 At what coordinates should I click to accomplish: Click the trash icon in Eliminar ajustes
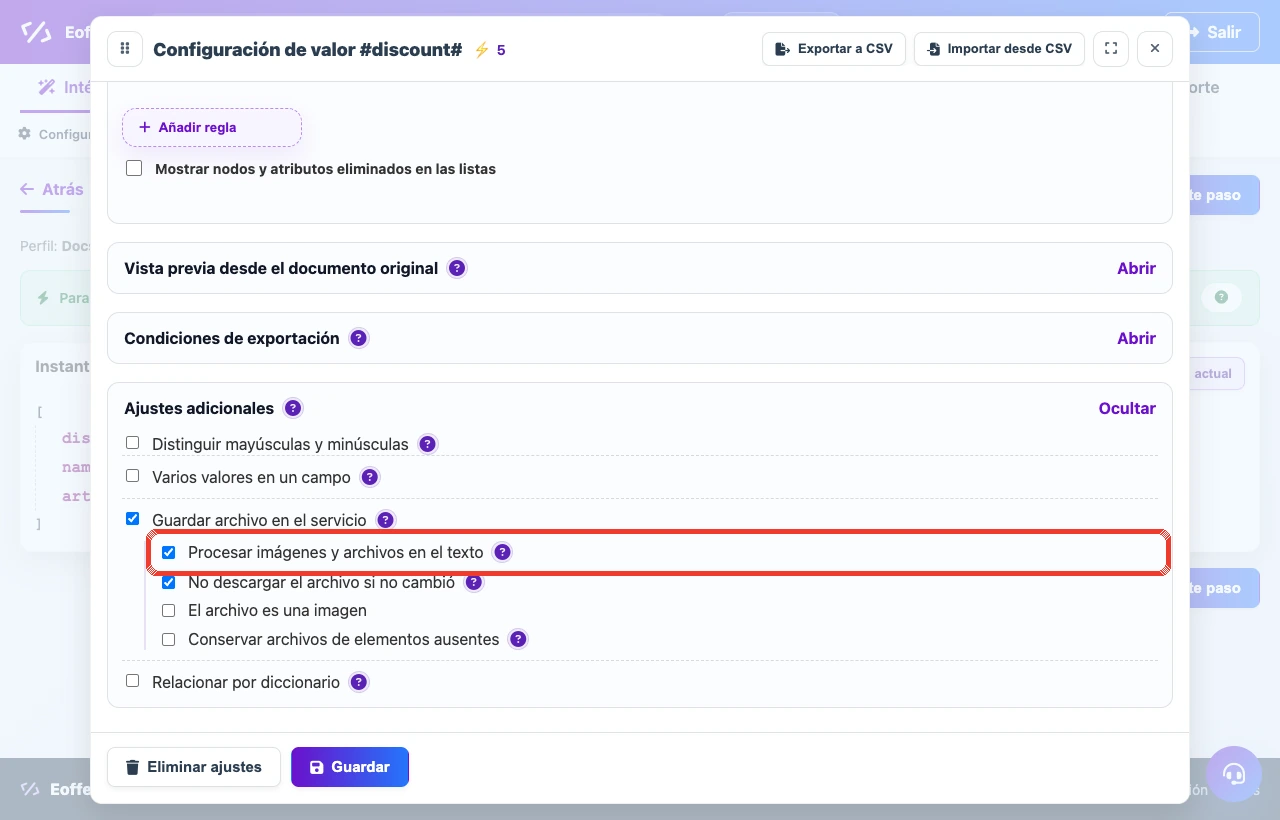coord(132,767)
